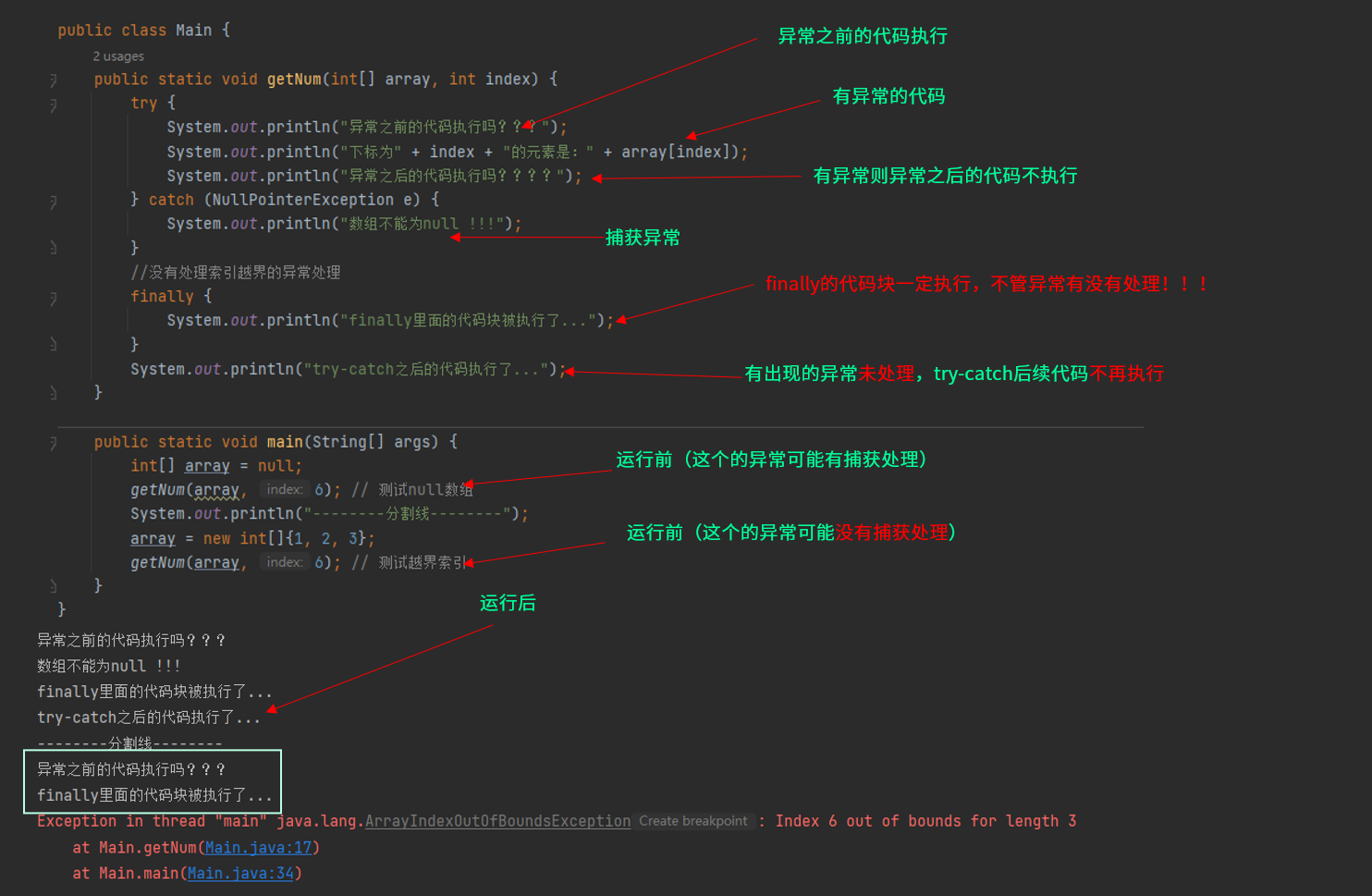Viewport: 1372px width, 896px height.
Task: Click the getNum method name in its declaration
Action: coord(294,80)
